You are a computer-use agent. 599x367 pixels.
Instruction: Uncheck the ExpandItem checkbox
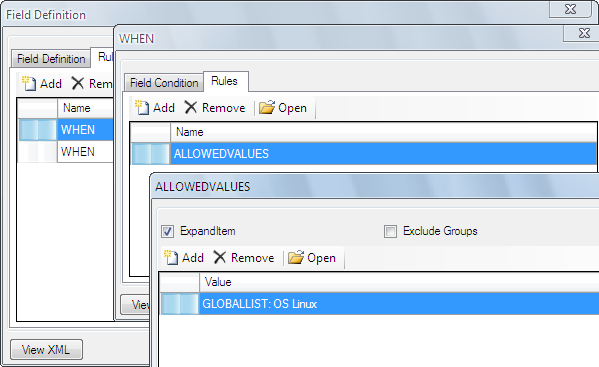point(167,231)
